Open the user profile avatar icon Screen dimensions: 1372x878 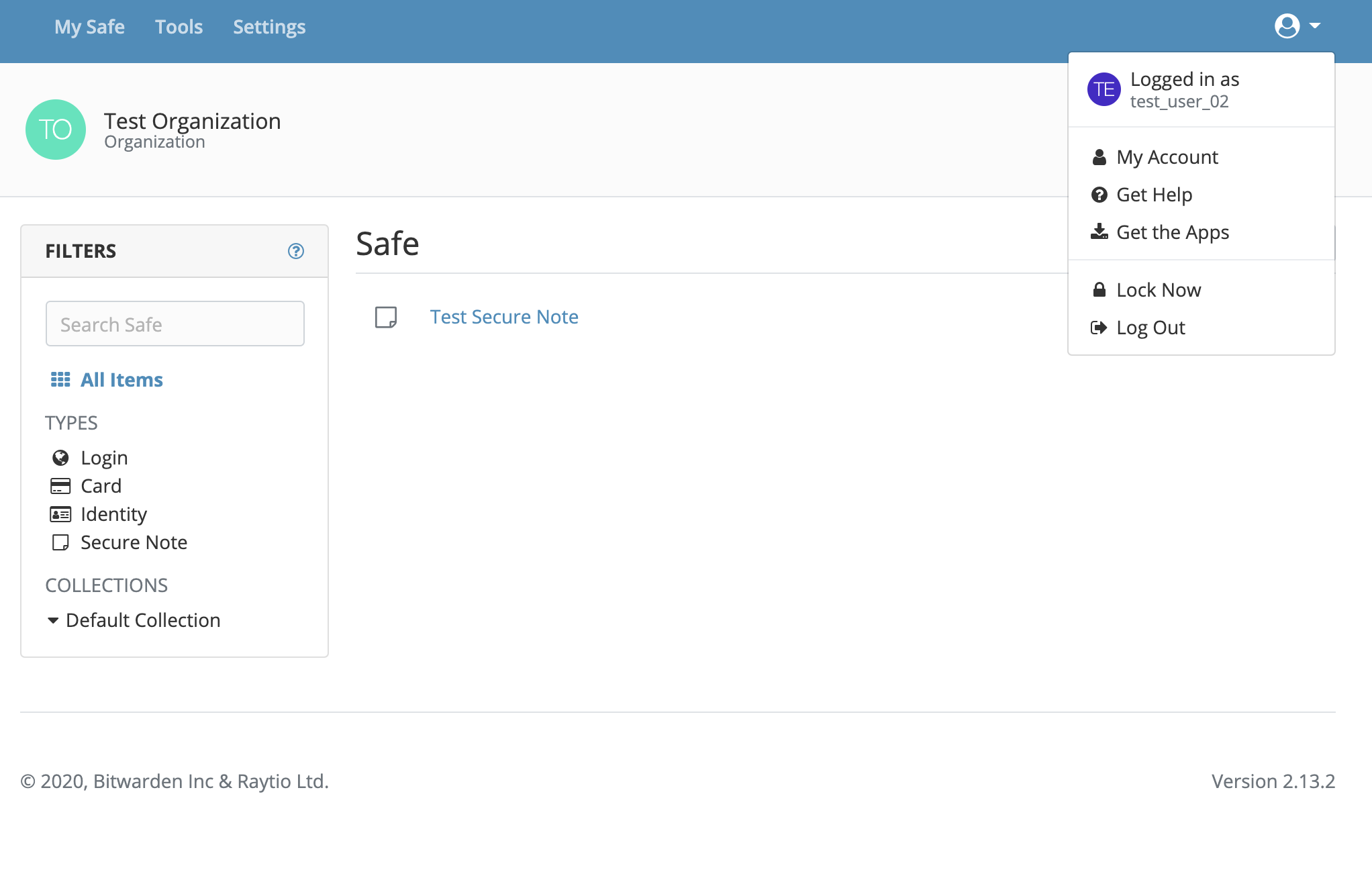click(1287, 26)
